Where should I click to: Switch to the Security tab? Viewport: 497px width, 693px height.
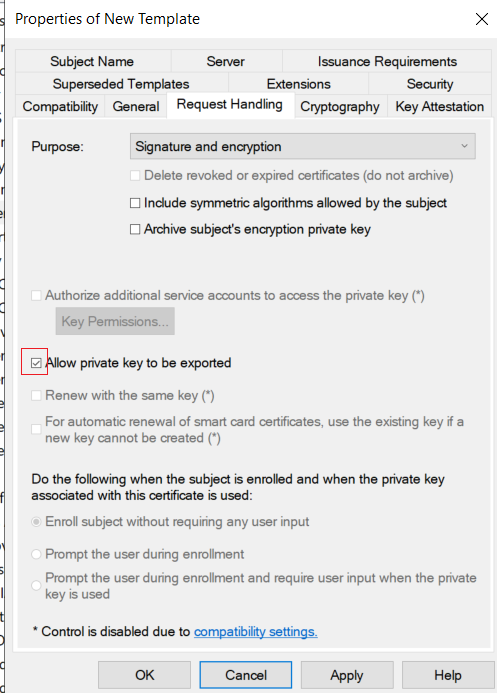(430, 84)
